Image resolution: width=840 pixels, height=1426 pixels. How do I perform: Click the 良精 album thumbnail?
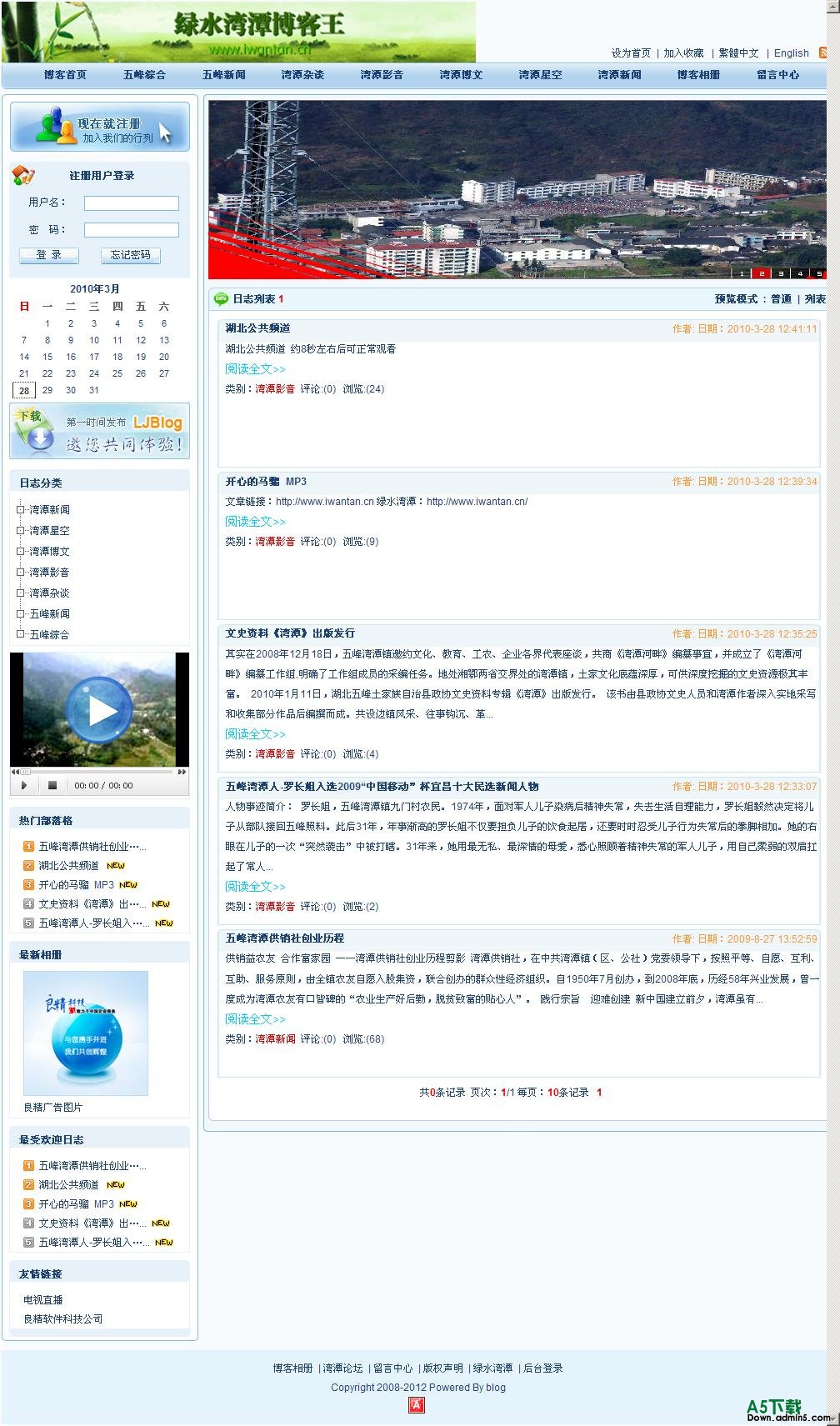tap(86, 1033)
